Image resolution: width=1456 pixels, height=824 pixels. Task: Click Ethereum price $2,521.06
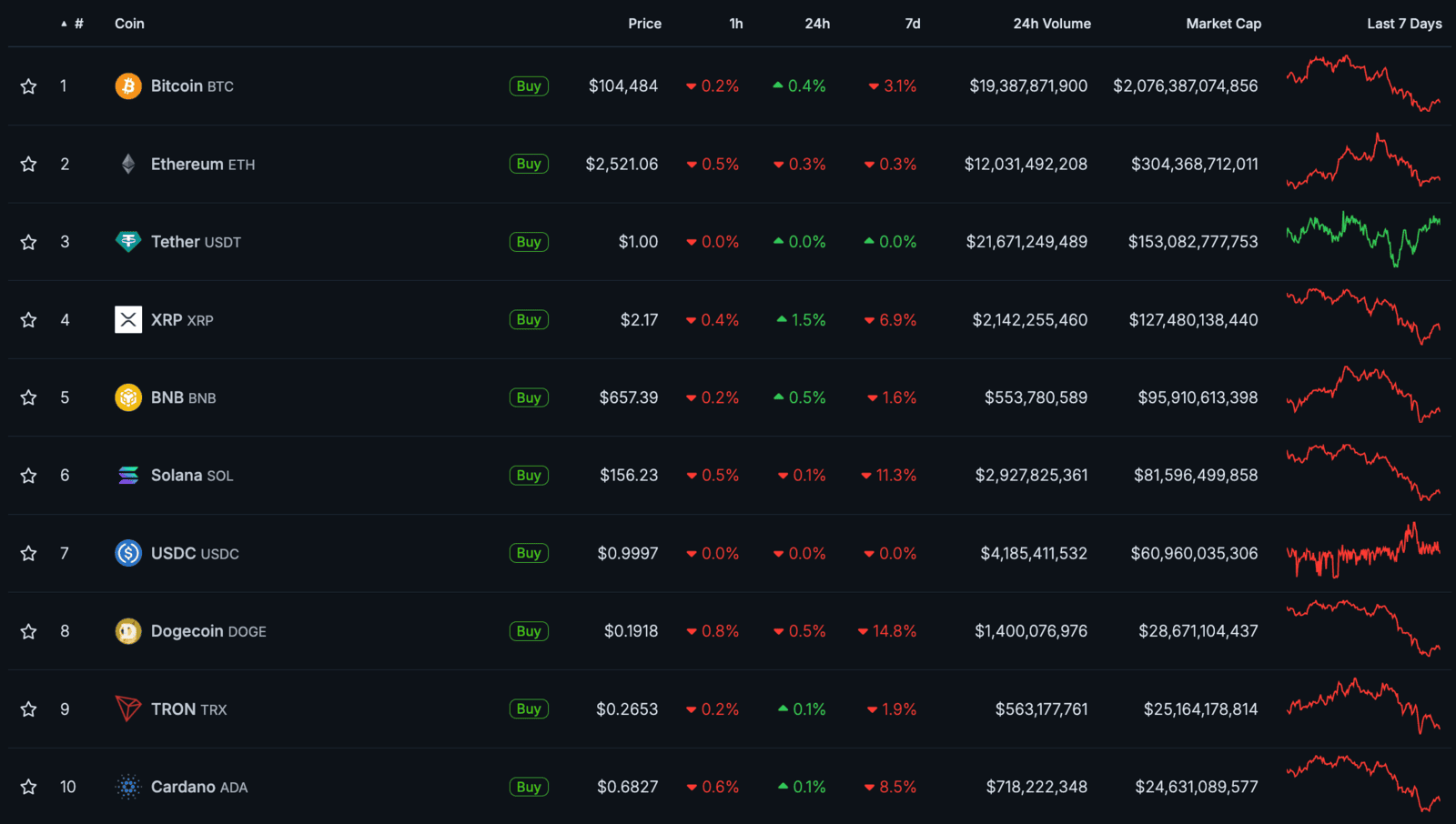click(622, 164)
